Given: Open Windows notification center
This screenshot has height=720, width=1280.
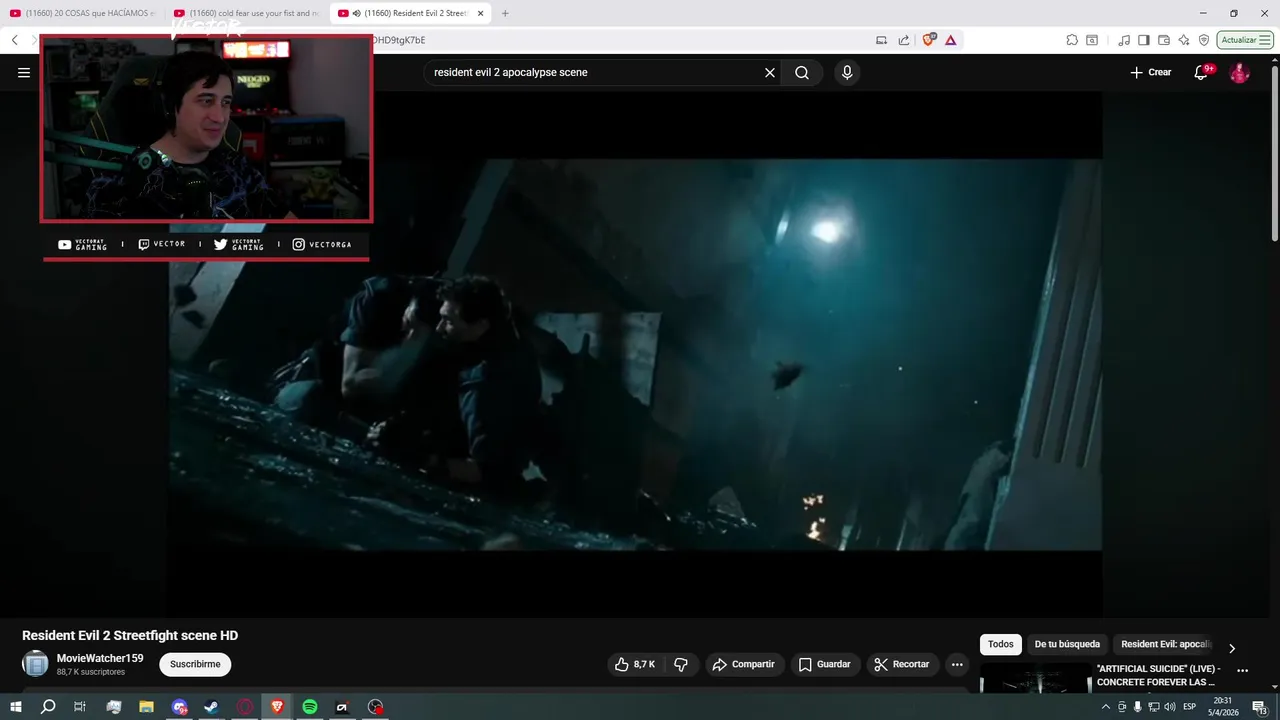Looking at the screenshot, I should click(1260, 707).
